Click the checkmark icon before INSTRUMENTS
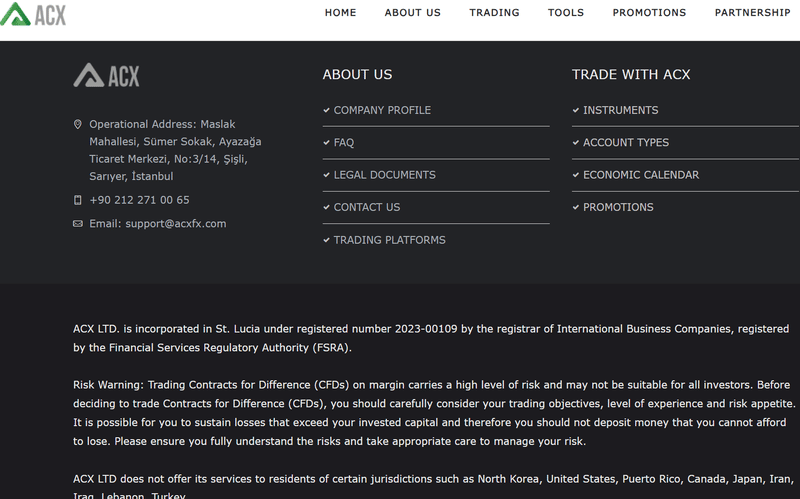 click(x=576, y=110)
